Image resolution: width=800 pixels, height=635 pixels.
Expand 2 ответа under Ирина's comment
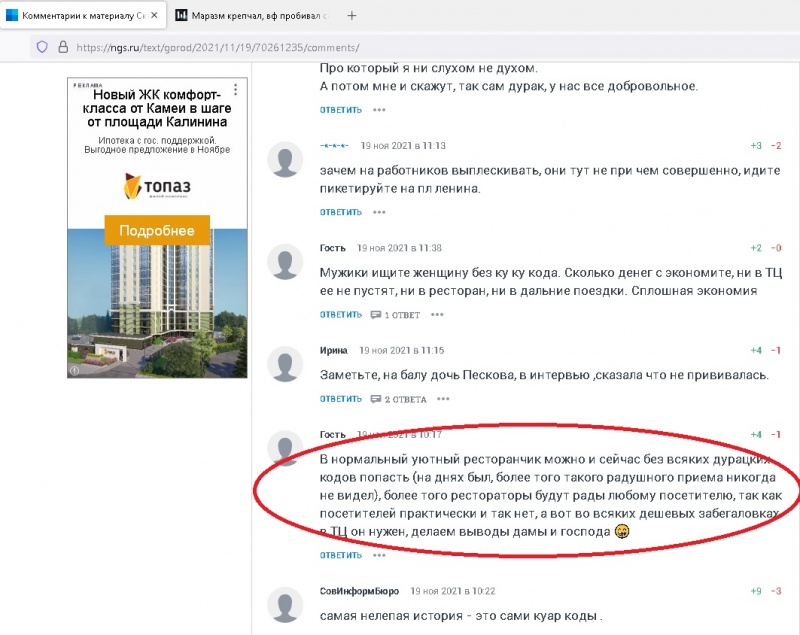pos(398,399)
